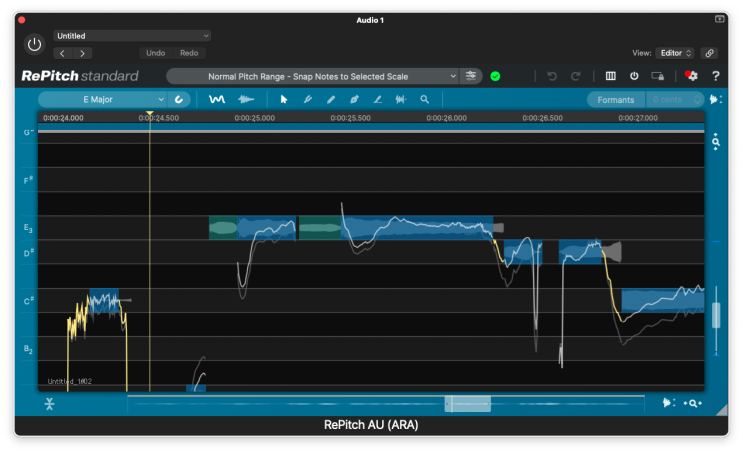Screen dimensions: 743x453
Task: Click RePitch undo arrow icon
Action: [552, 76]
